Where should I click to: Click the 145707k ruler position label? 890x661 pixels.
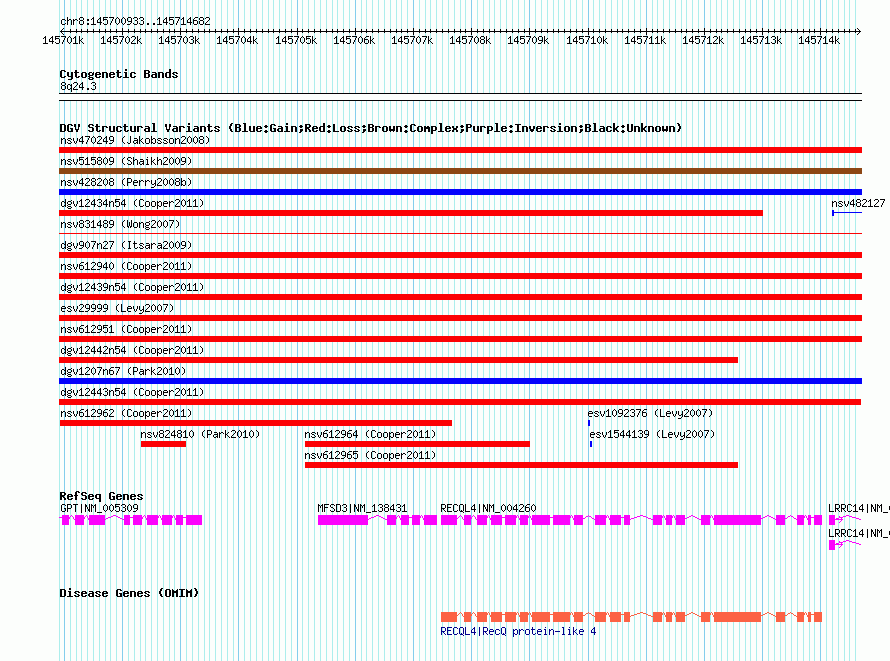click(412, 40)
